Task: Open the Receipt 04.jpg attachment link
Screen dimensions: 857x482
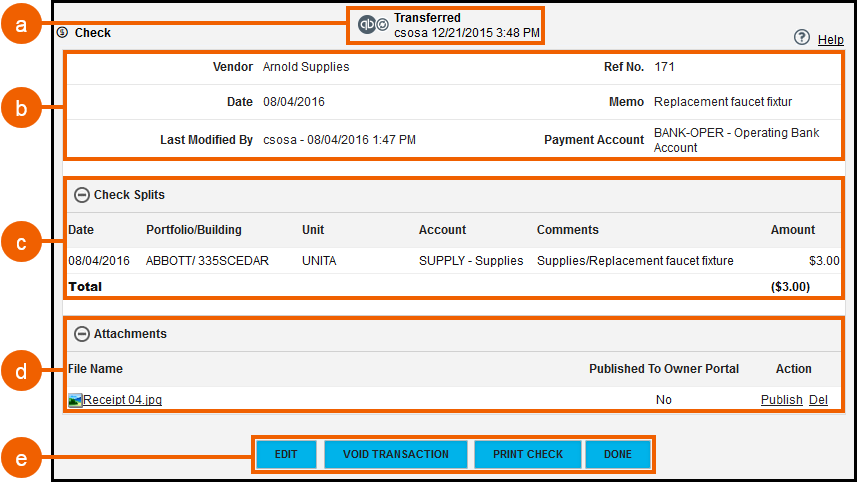Action: coord(122,399)
